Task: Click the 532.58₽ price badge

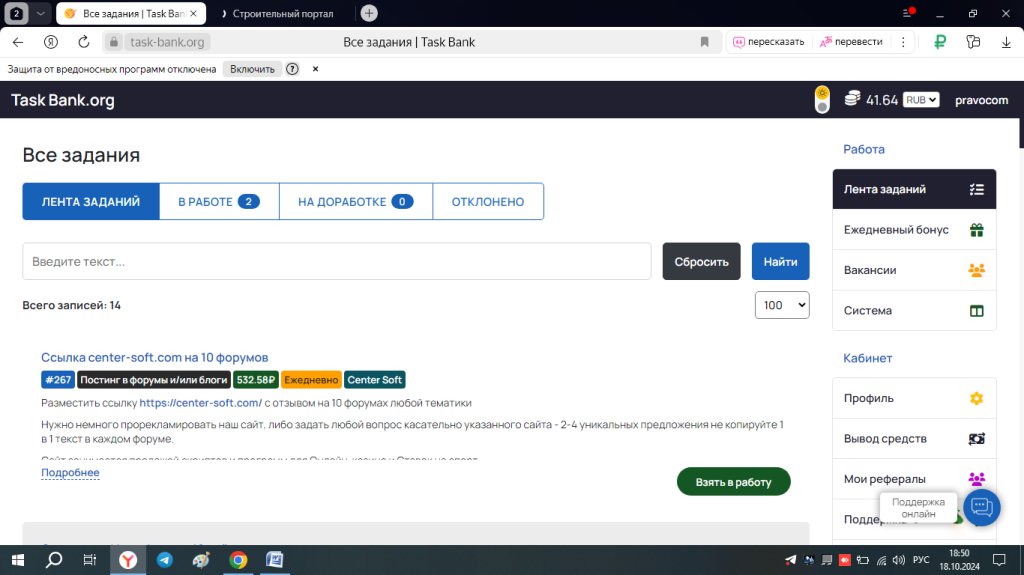Action: [256, 380]
